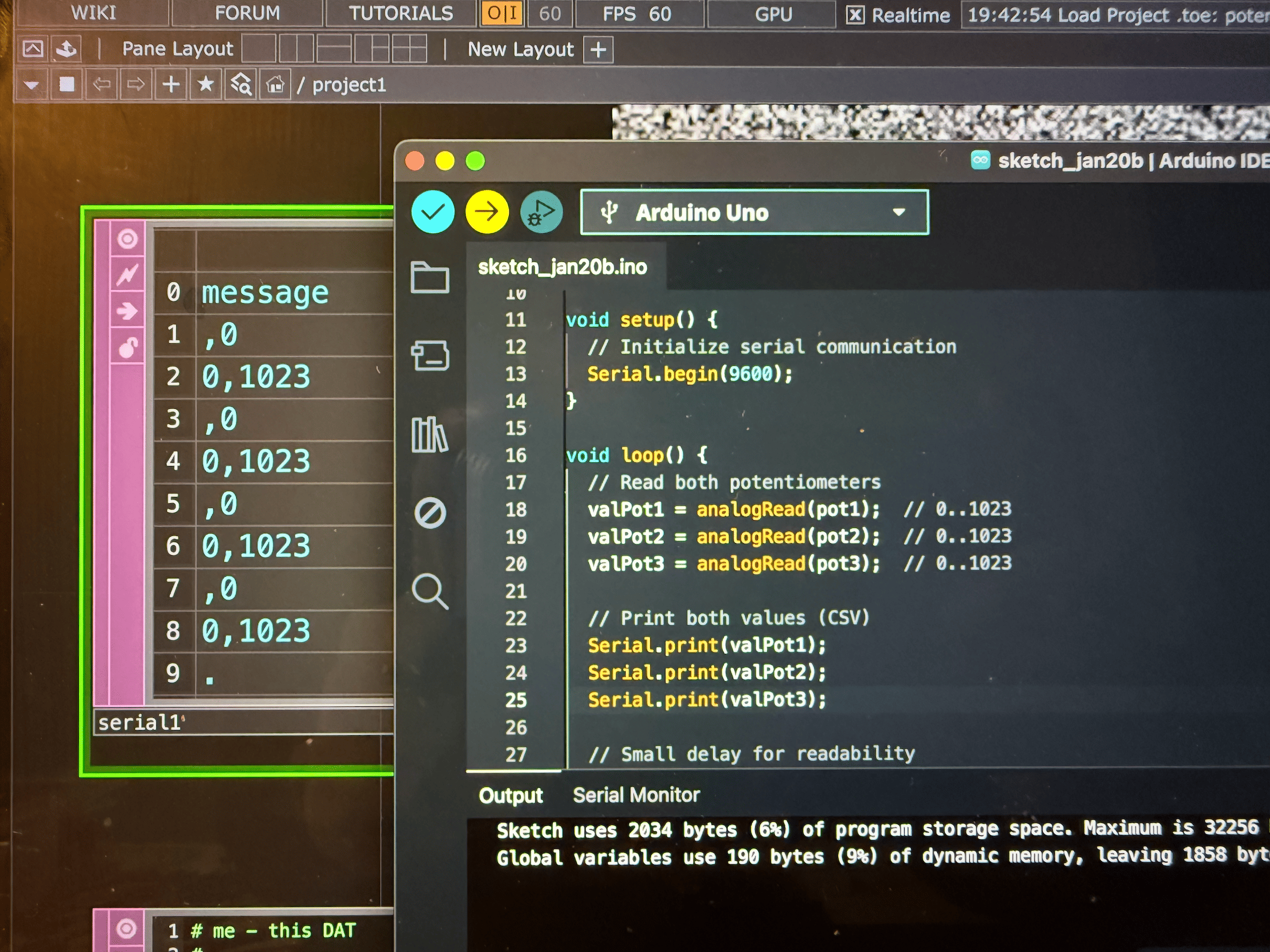The width and height of the screenshot is (1270, 952).
Task: Open the Boards Manager sidebar icon
Action: point(429,355)
